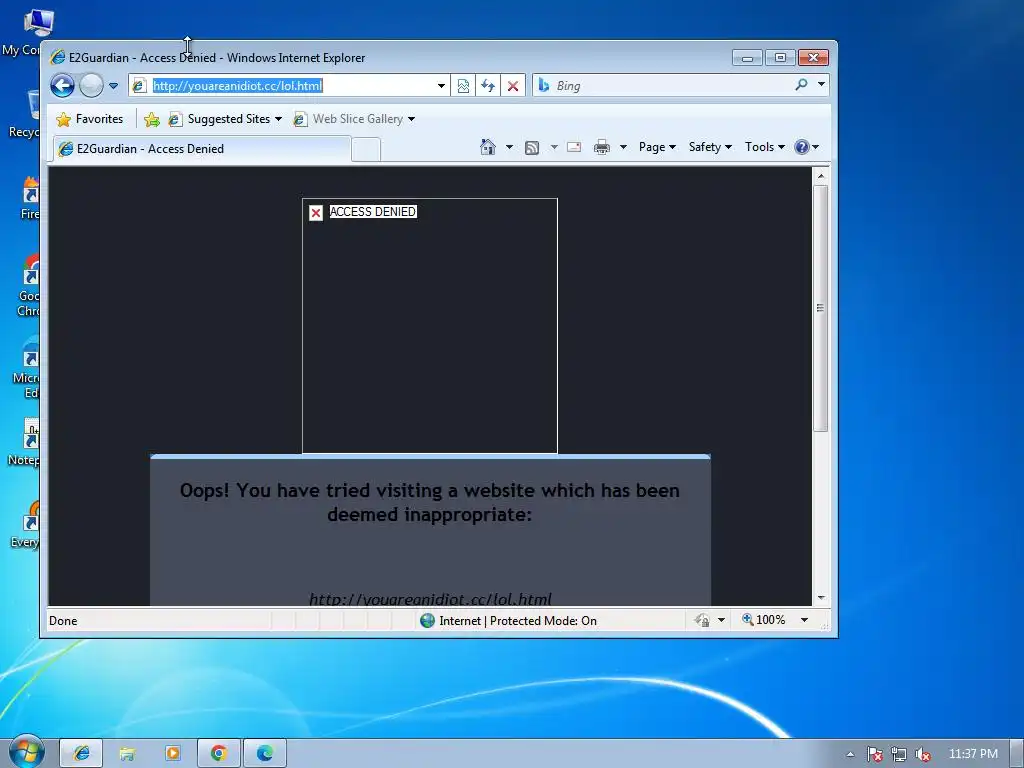Click the scroll up arrow
The height and width of the screenshot is (768, 1024).
coord(821,176)
